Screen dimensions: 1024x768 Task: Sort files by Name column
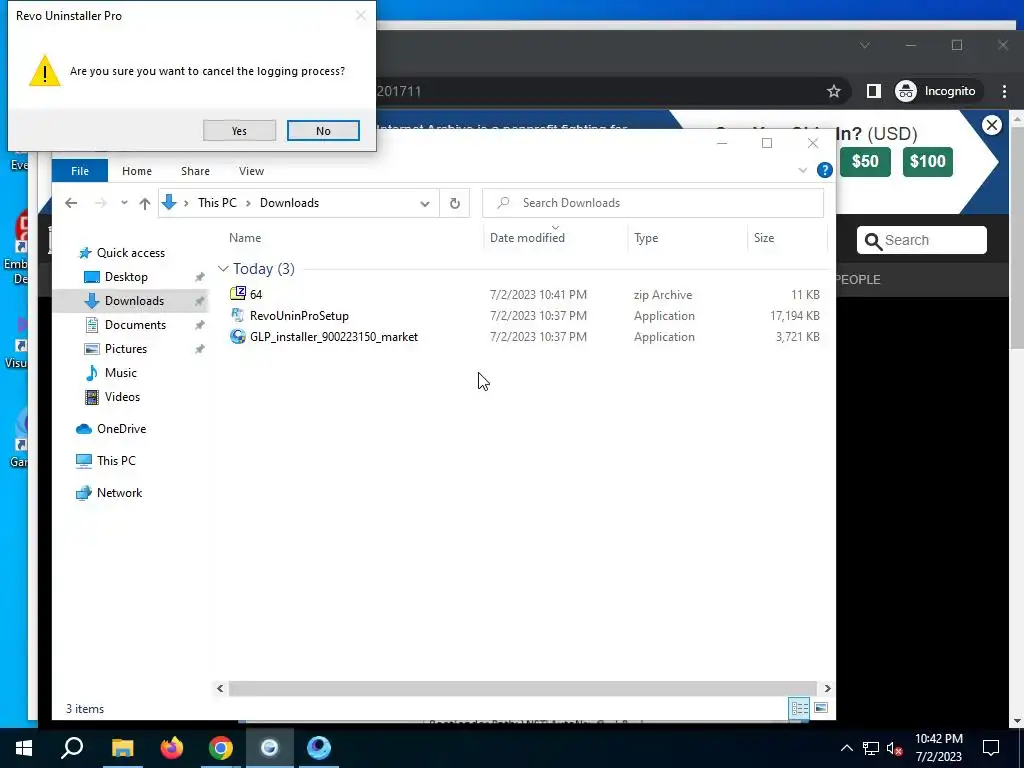point(245,238)
